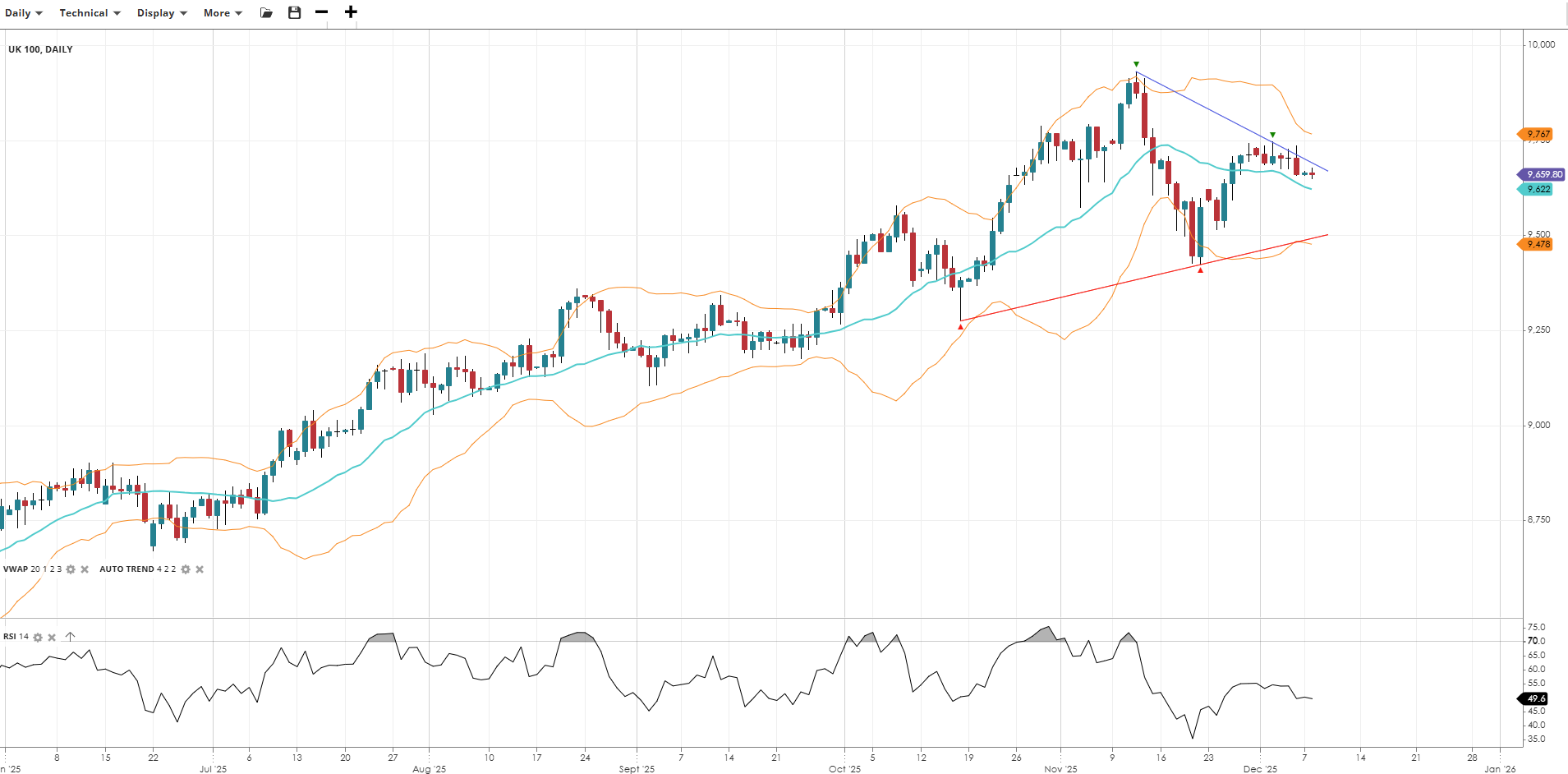Save chart using the floppy disk icon
This screenshot has width=1568, height=774.
(294, 13)
